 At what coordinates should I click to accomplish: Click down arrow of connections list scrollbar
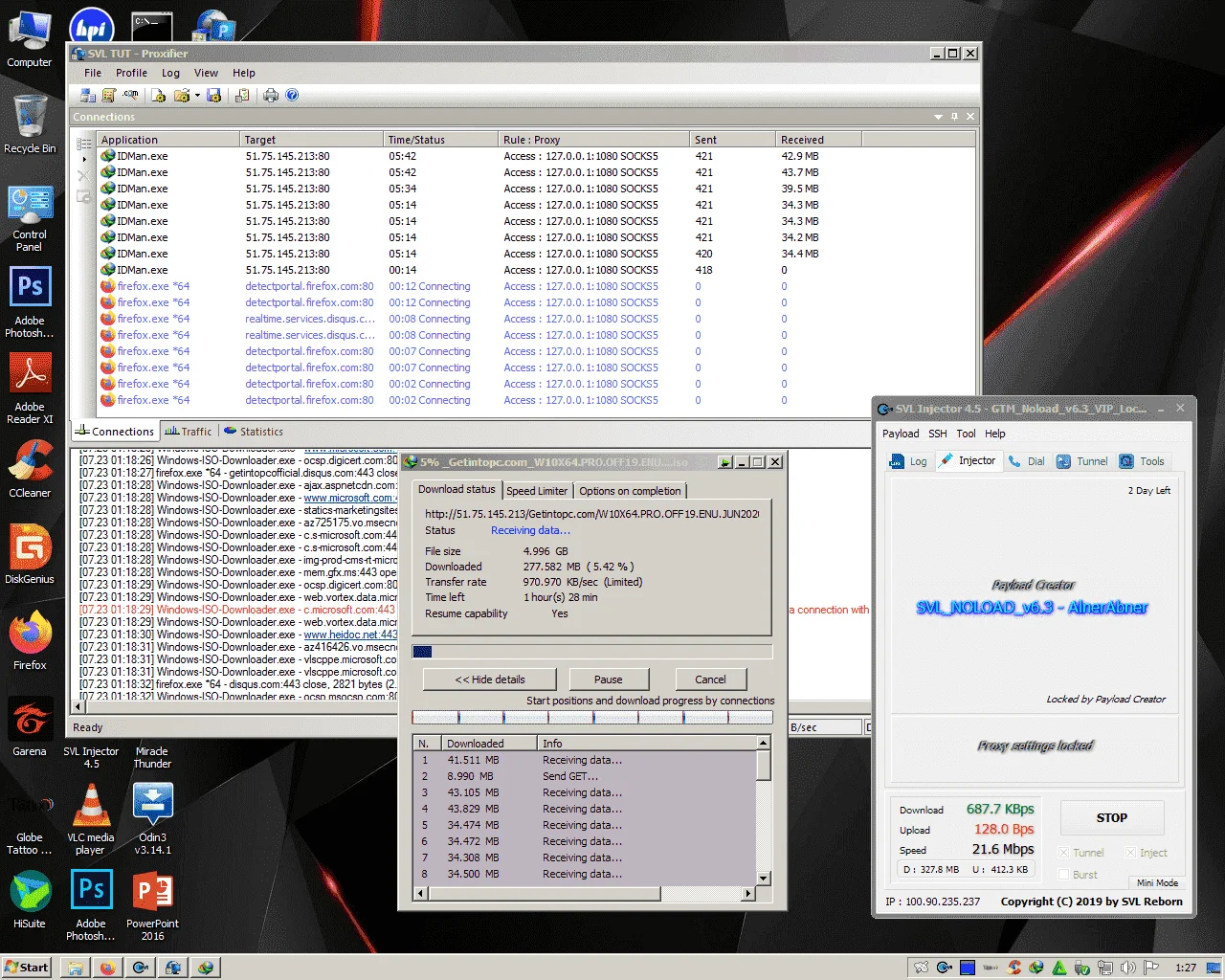764,878
